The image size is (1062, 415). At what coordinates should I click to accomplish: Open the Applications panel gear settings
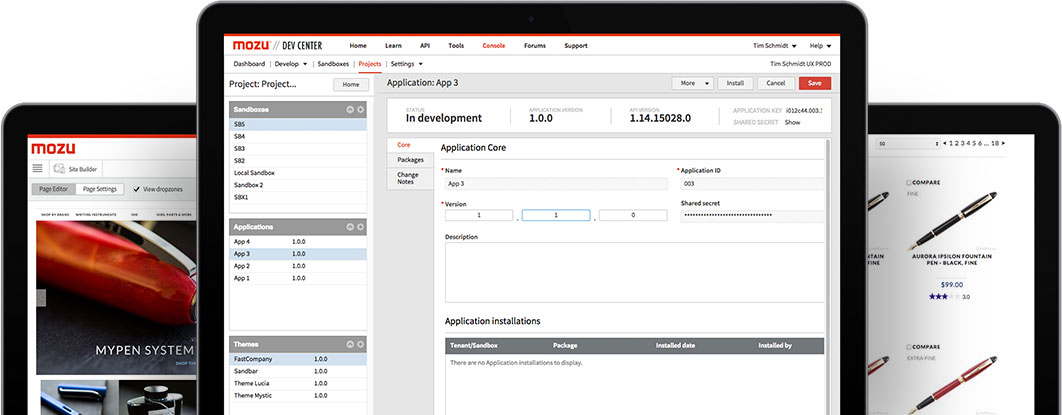click(x=360, y=227)
